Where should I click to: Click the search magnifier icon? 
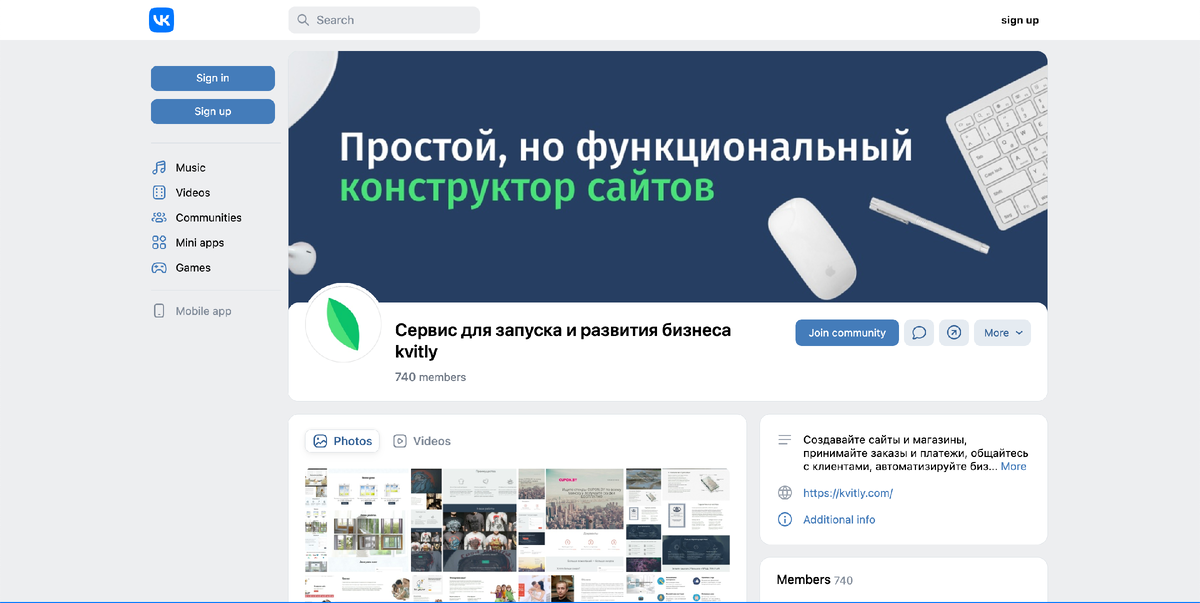(302, 20)
